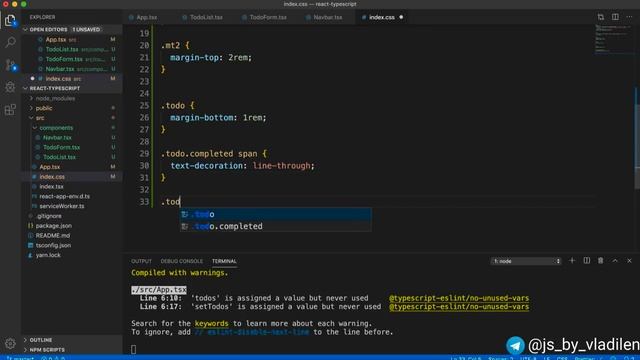Image resolution: width=640 pixels, height=360 pixels.
Task: Choose the '.todo' autocomplete suggestion
Action: (276, 214)
